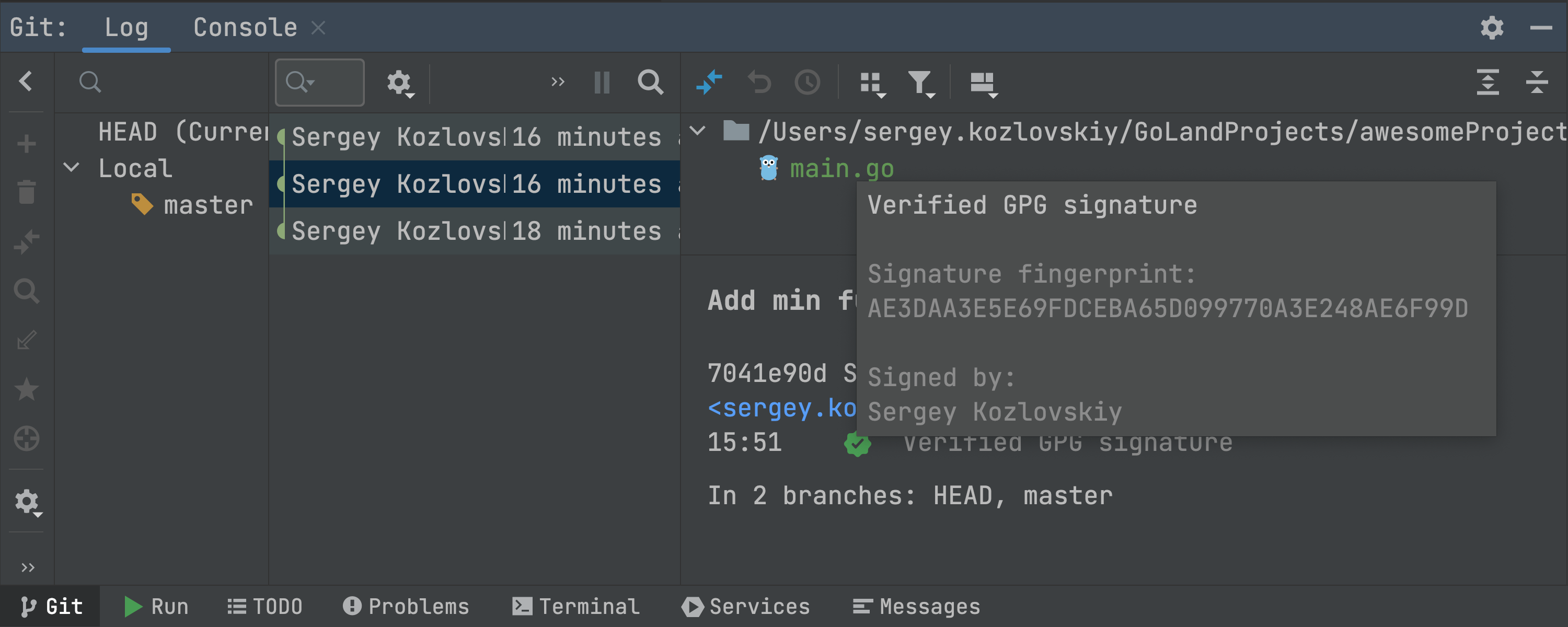Click the Expand All icon
The image size is (1568, 627).
click(x=1488, y=82)
